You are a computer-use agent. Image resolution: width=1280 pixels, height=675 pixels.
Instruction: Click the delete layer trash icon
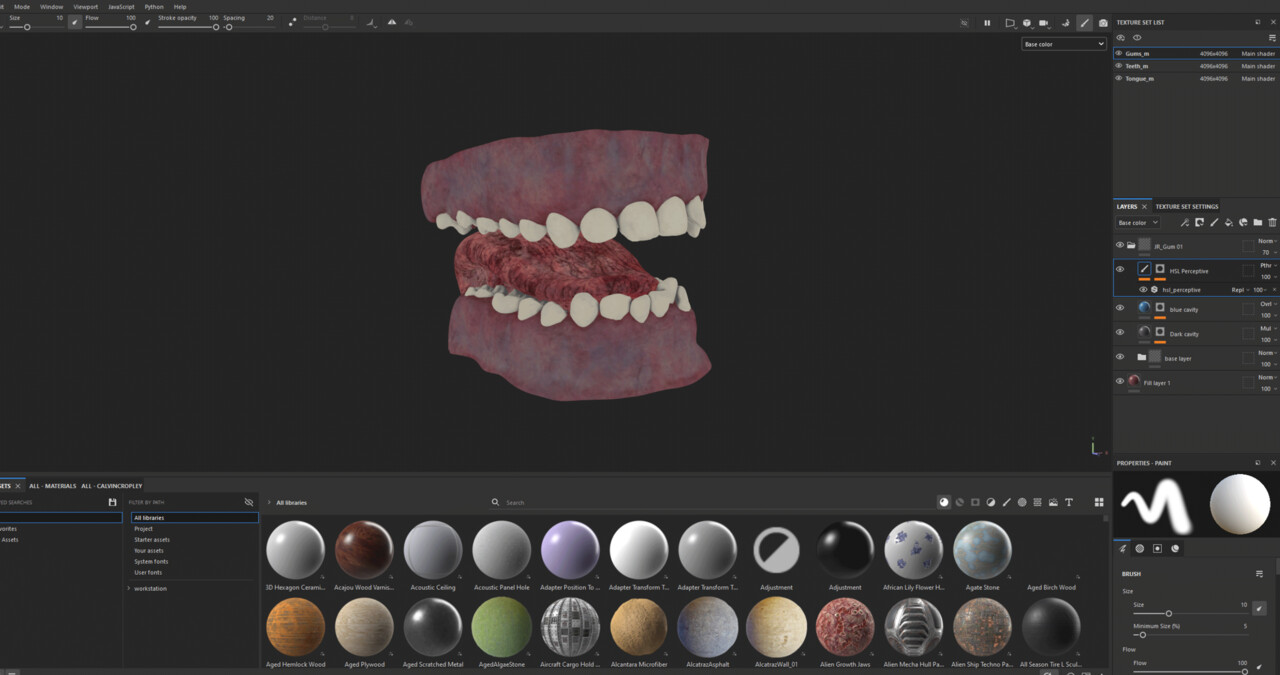(x=1272, y=223)
